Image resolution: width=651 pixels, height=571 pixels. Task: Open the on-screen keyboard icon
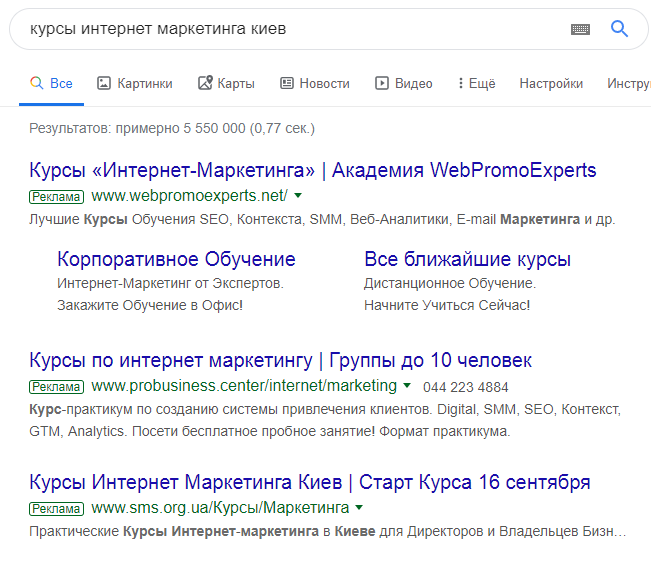point(580,30)
